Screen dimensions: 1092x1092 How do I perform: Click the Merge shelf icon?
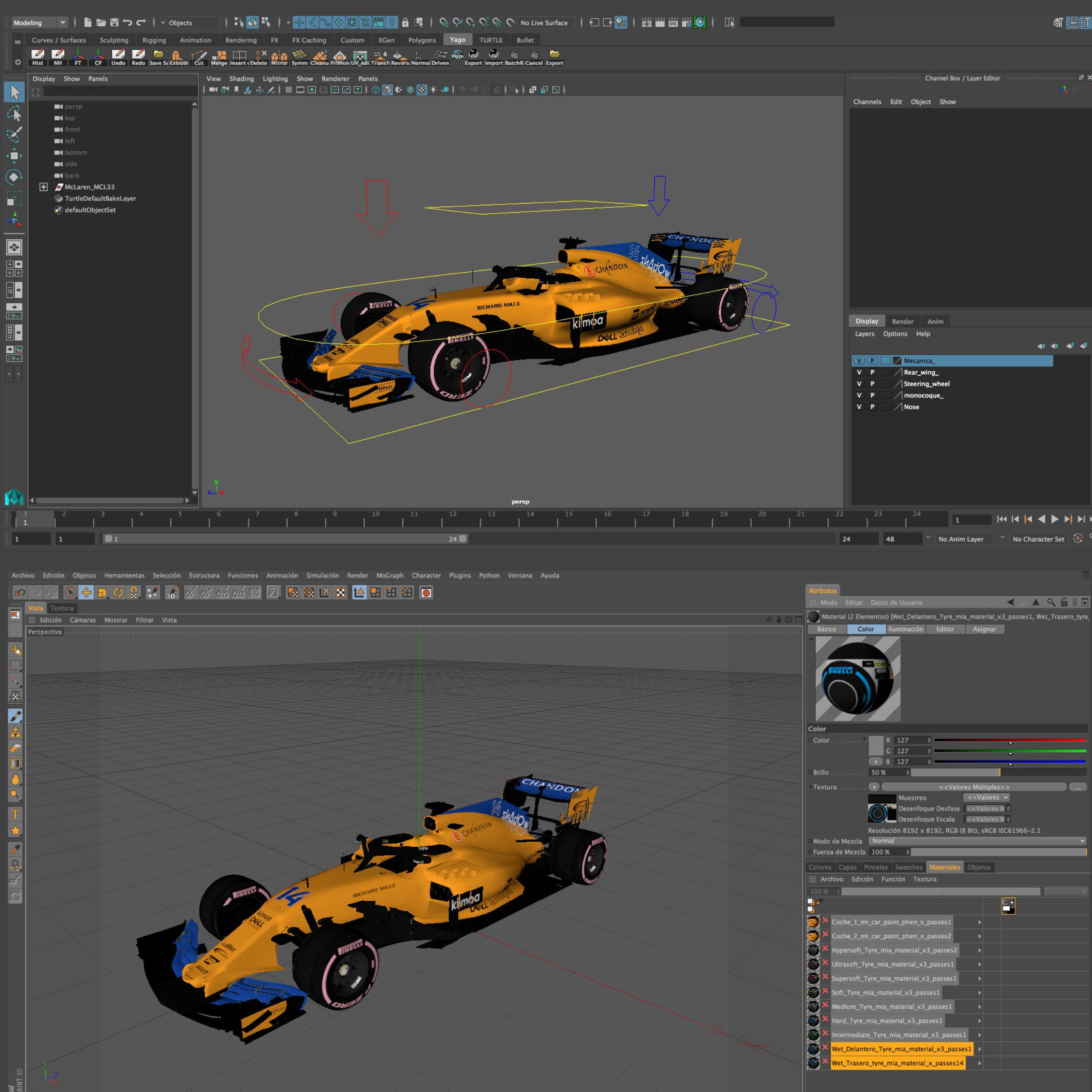point(219,57)
